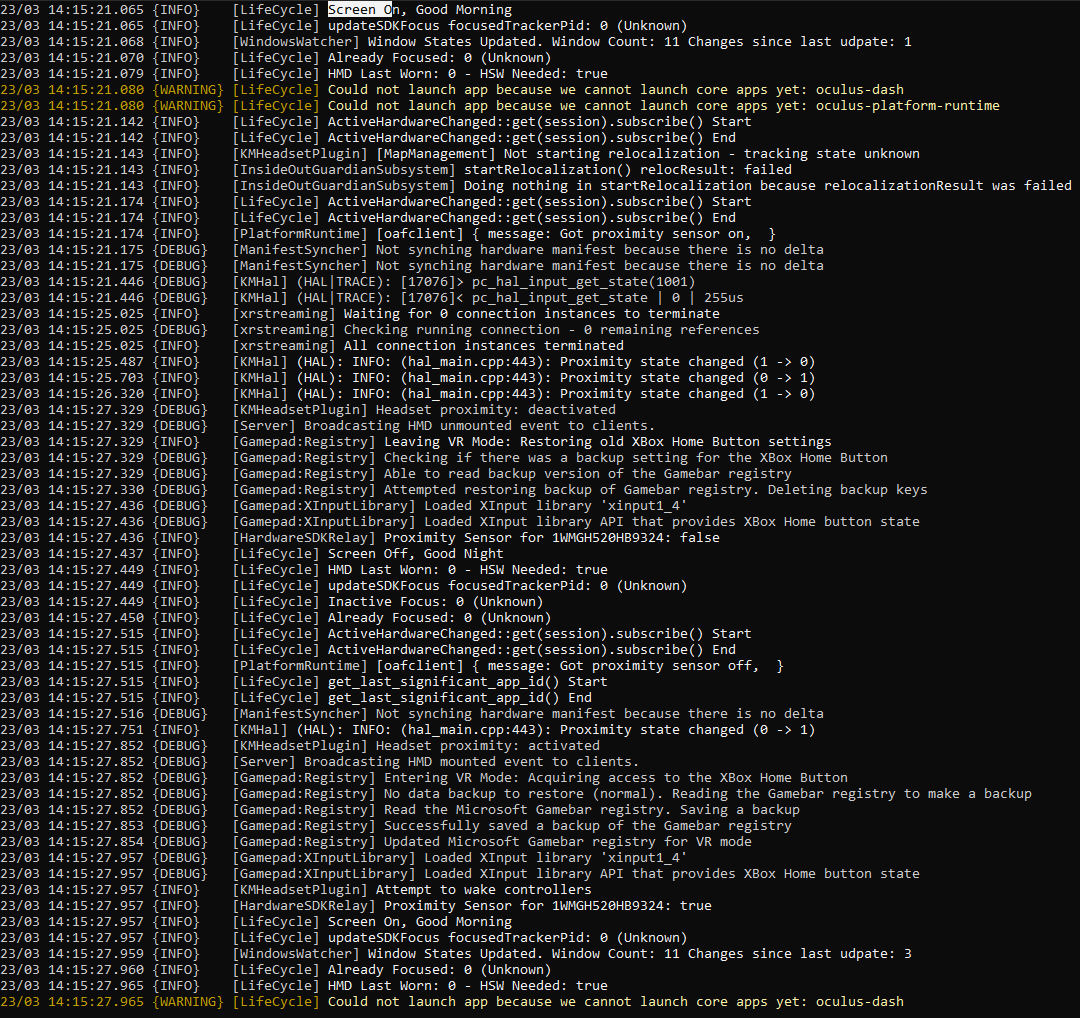Click the highlighted 'Screen On, Good Morning' line at 14:15:21.065
This screenshot has width=1080, height=1018.
(256, 10)
